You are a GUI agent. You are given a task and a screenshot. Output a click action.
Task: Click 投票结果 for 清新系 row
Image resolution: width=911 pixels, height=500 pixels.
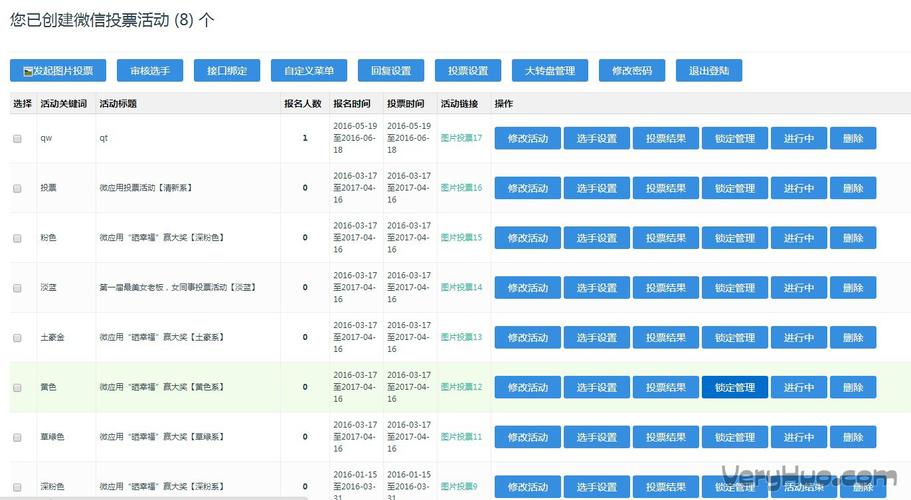[666, 188]
